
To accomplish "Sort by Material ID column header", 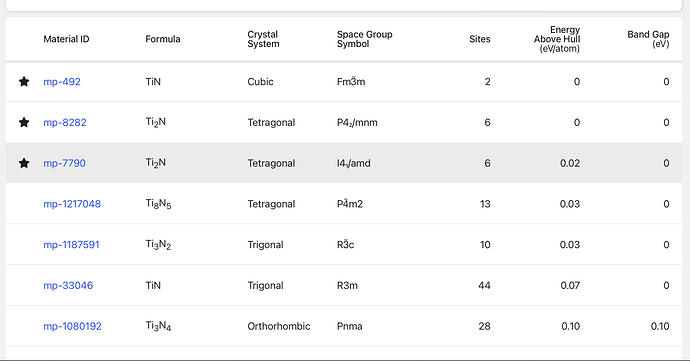I will coord(66,39).
